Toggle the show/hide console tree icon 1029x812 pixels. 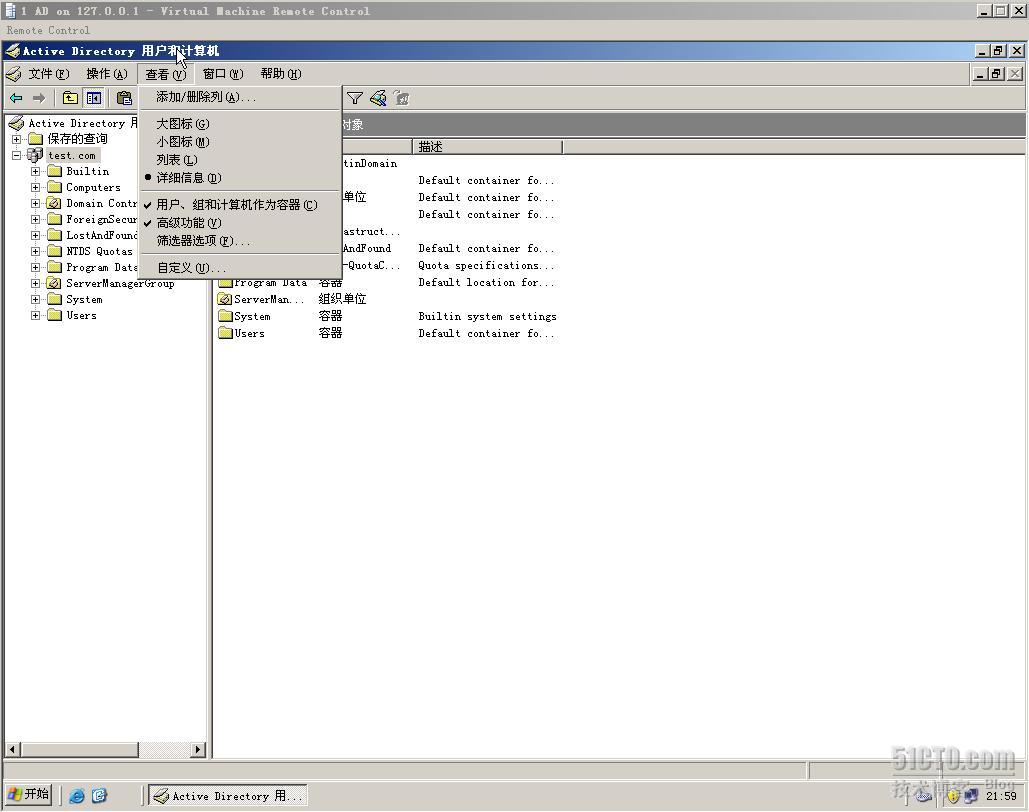tap(94, 98)
